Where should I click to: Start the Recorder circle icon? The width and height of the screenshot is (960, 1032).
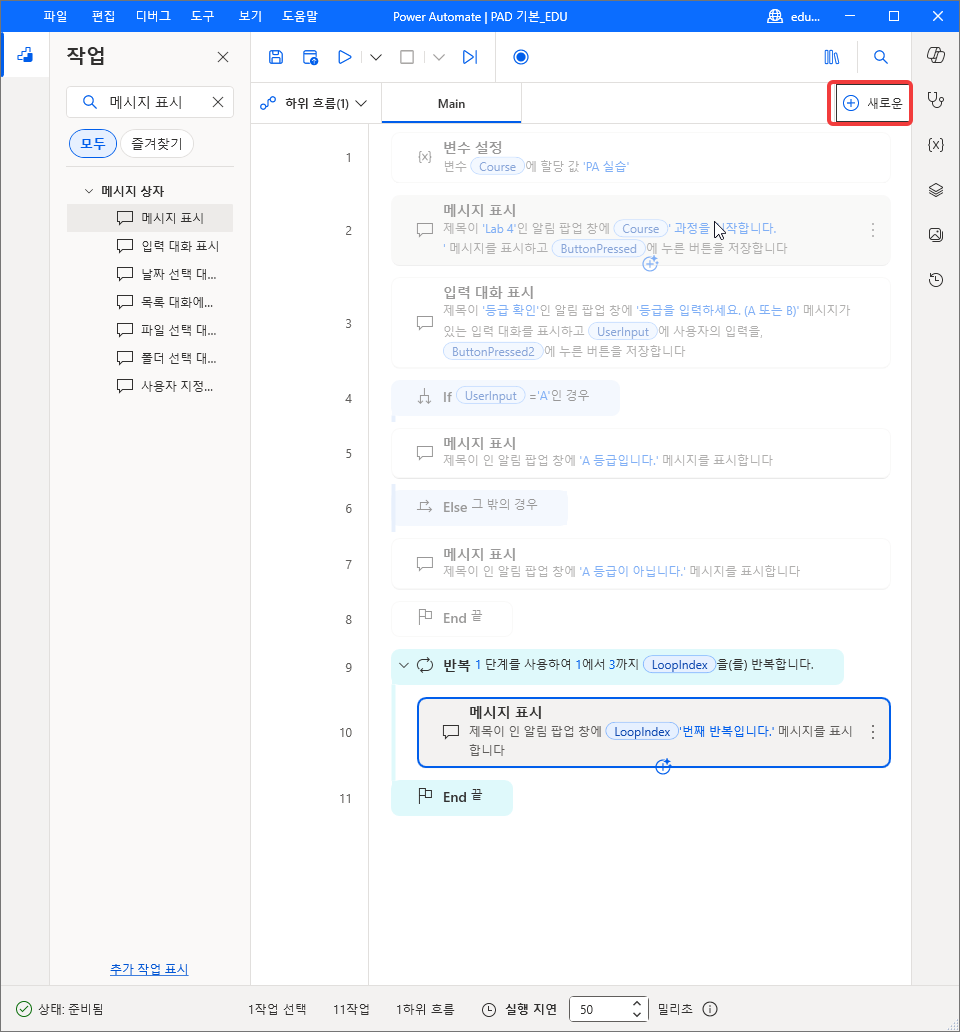(520, 57)
